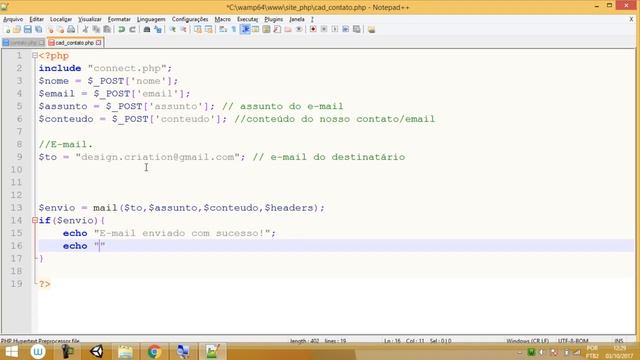Collapse the <?php fold marker on line 1
Viewport: 640px width, 360px height.
[x=35, y=56]
